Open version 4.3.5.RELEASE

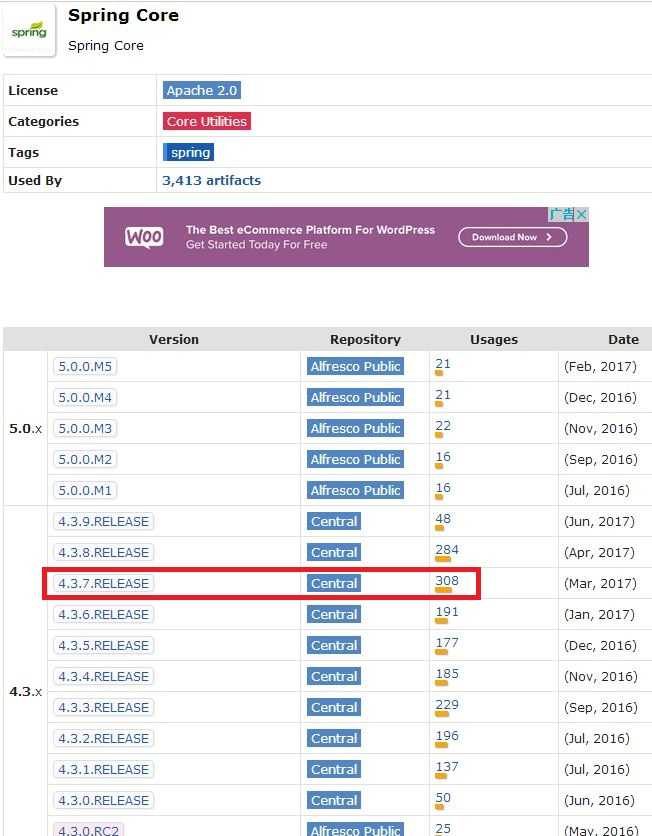click(x=103, y=645)
